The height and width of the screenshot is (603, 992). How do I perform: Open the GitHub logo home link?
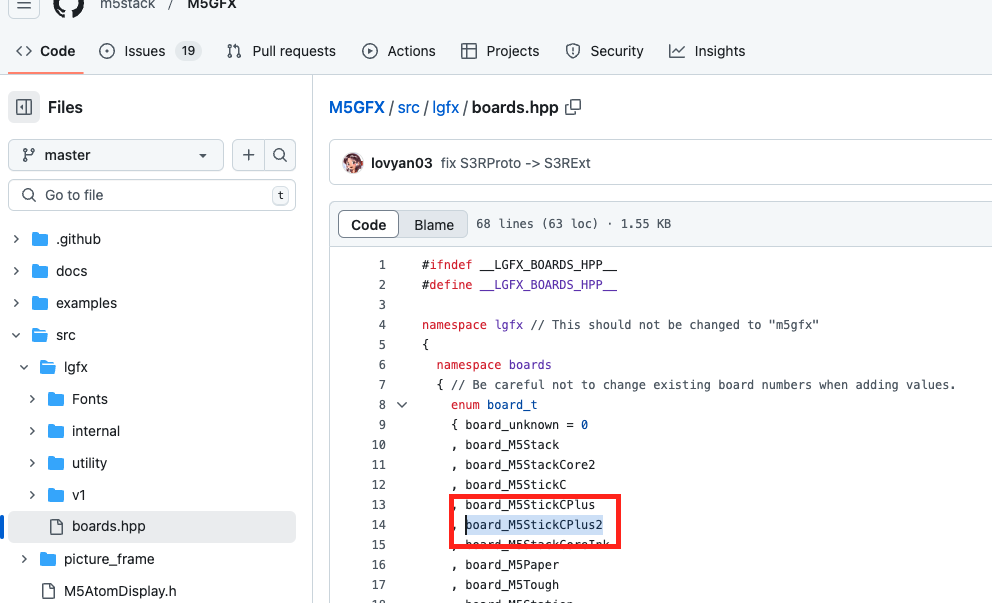(x=68, y=6)
